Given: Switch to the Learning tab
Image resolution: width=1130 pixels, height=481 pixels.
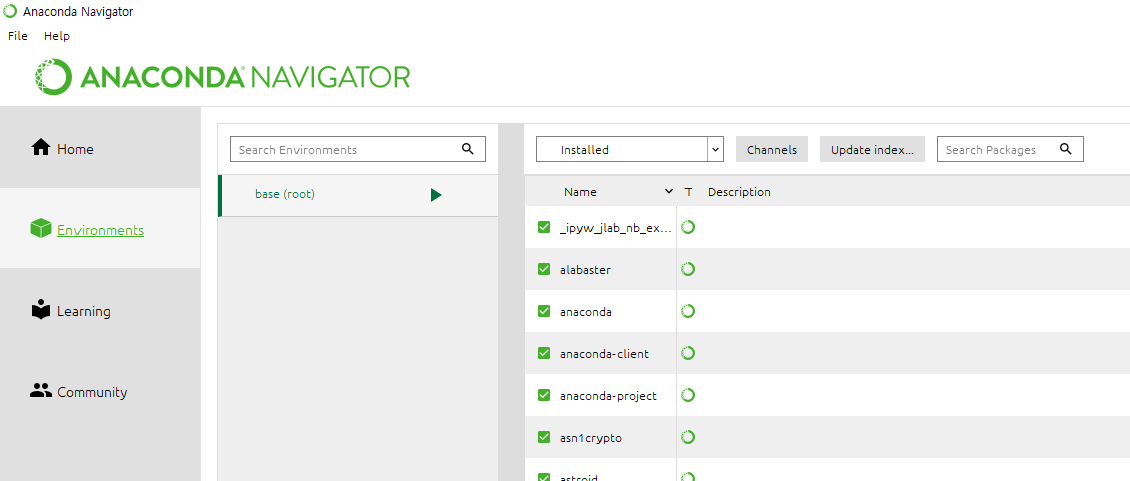Looking at the screenshot, I should (100, 309).
